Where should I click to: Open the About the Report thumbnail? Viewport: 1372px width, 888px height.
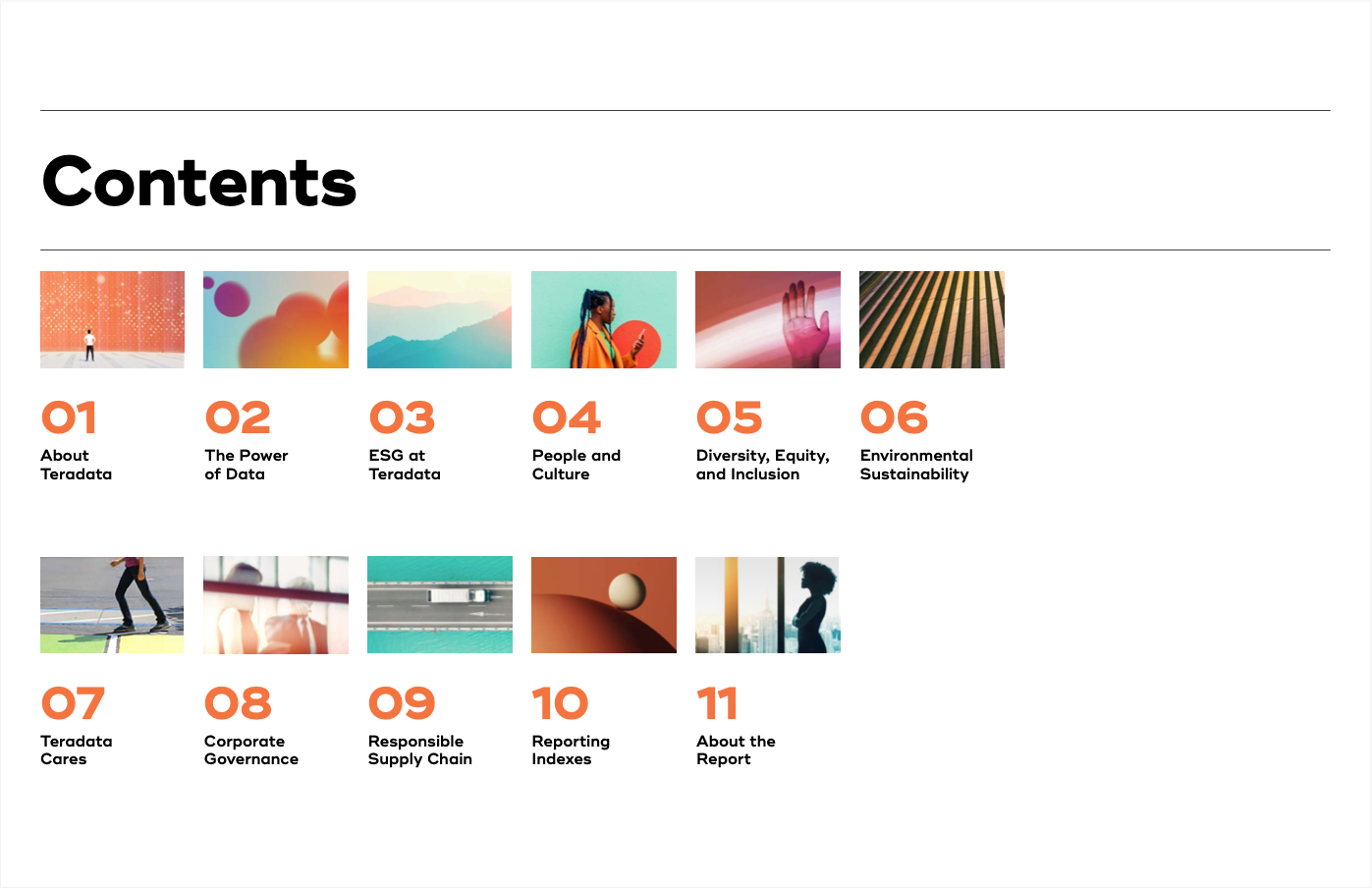767,604
